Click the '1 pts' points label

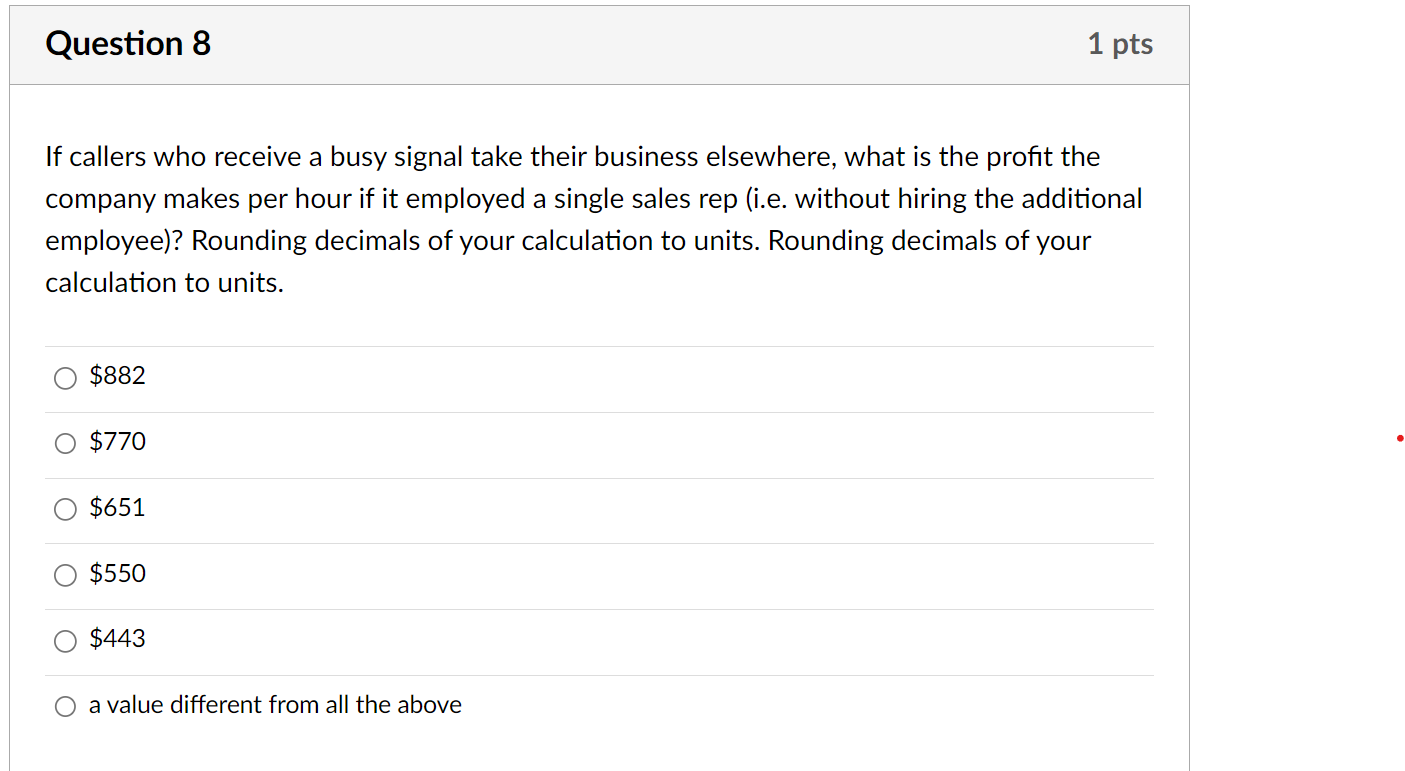click(x=1120, y=44)
